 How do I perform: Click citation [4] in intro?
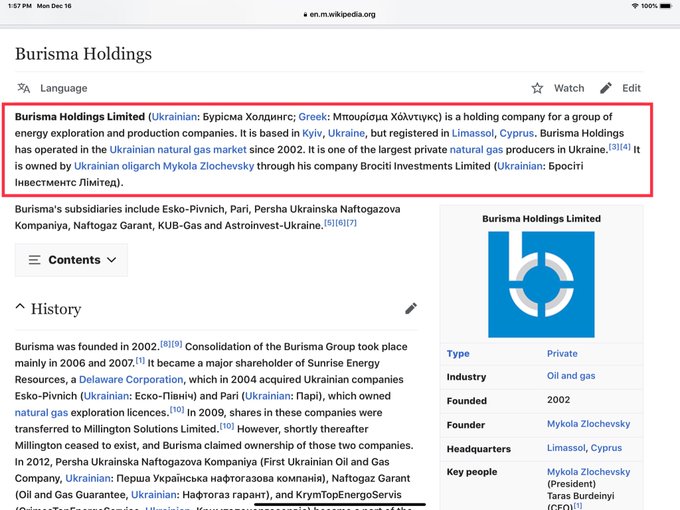click(625, 147)
